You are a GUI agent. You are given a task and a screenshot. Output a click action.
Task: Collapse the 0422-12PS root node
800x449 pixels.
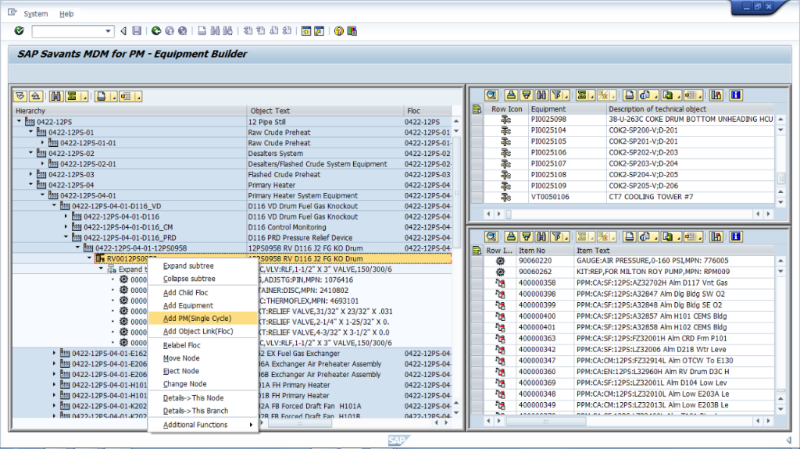[x=19, y=121]
